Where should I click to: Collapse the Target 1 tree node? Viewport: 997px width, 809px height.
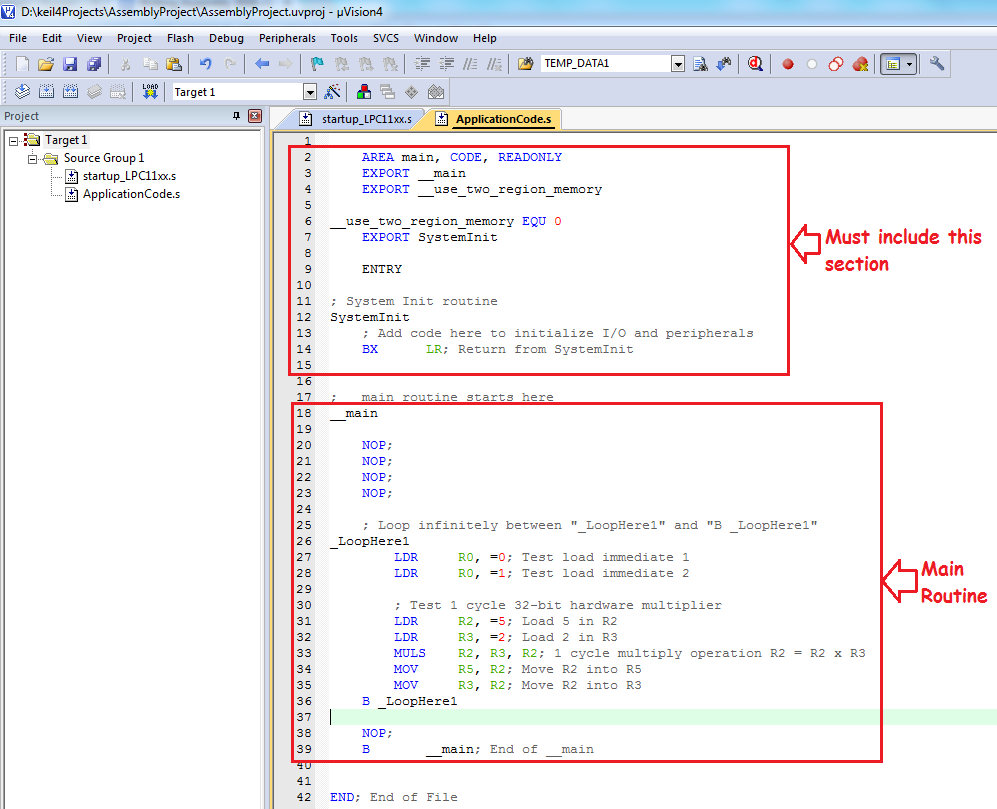point(13,141)
